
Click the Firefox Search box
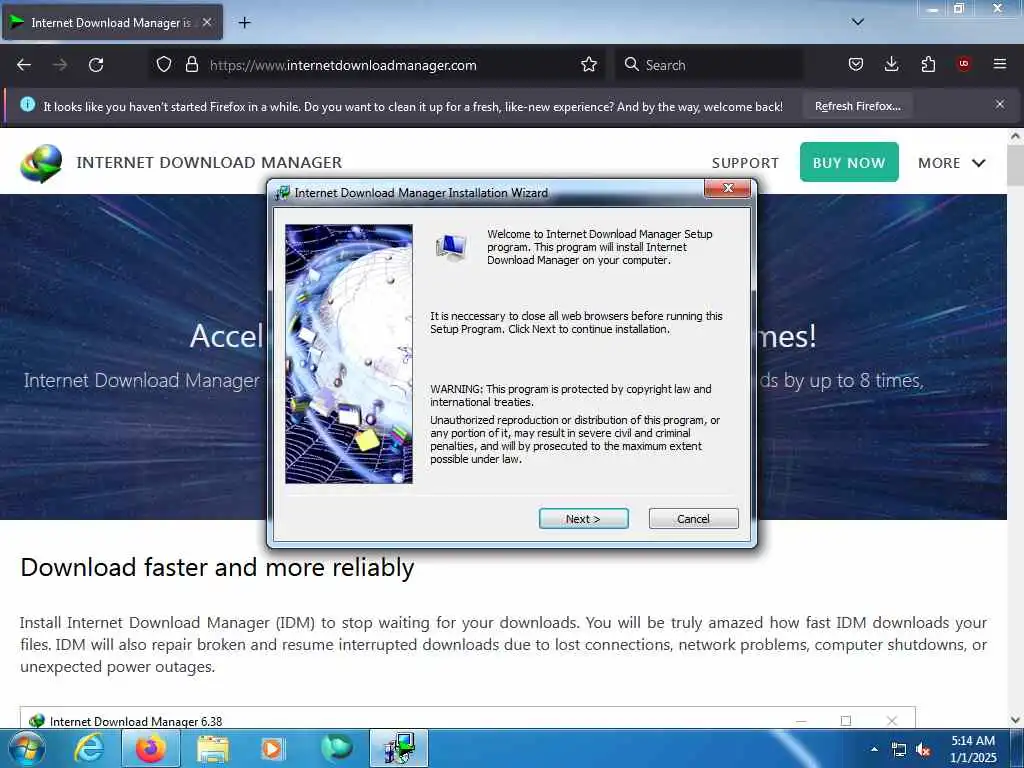point(709,65)
